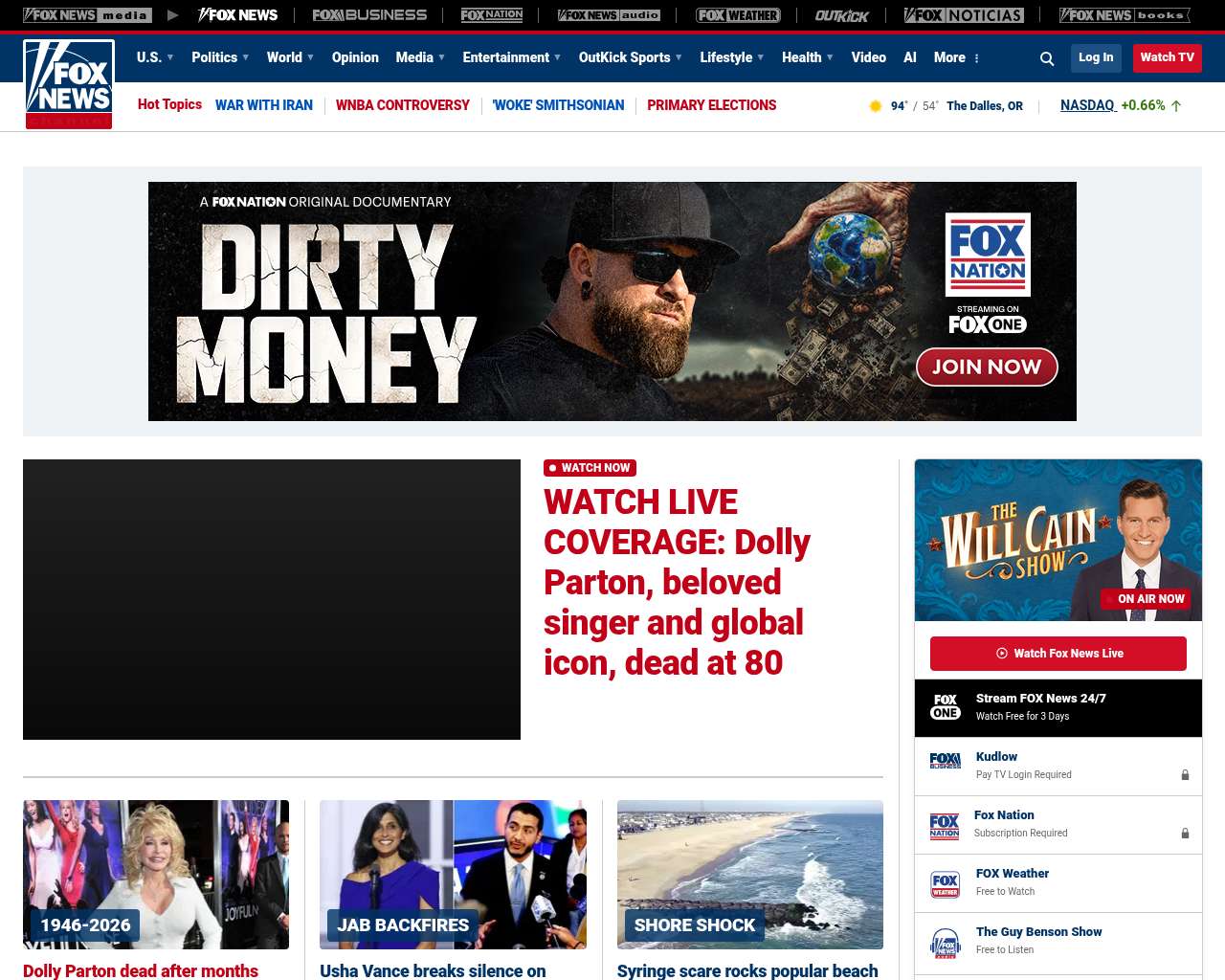The width and height of the screenshot is (1225, 980).
Task: Open the Fox News Audio logo
Action: (609, 15)
